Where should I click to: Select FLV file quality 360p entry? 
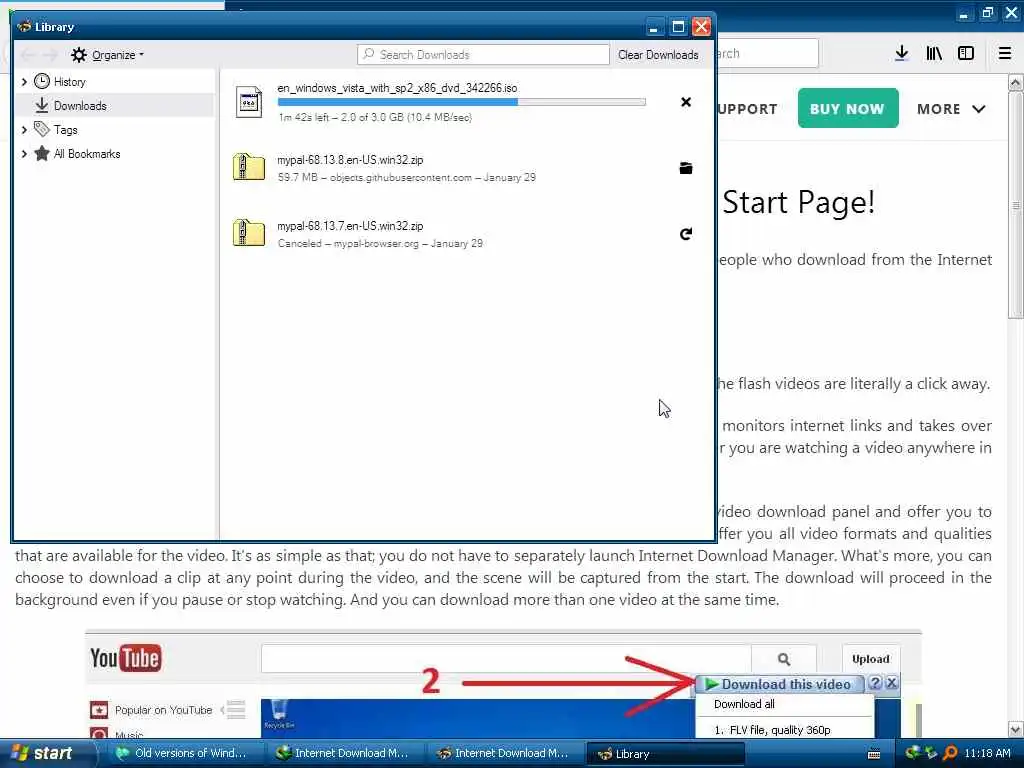[772, 730]
